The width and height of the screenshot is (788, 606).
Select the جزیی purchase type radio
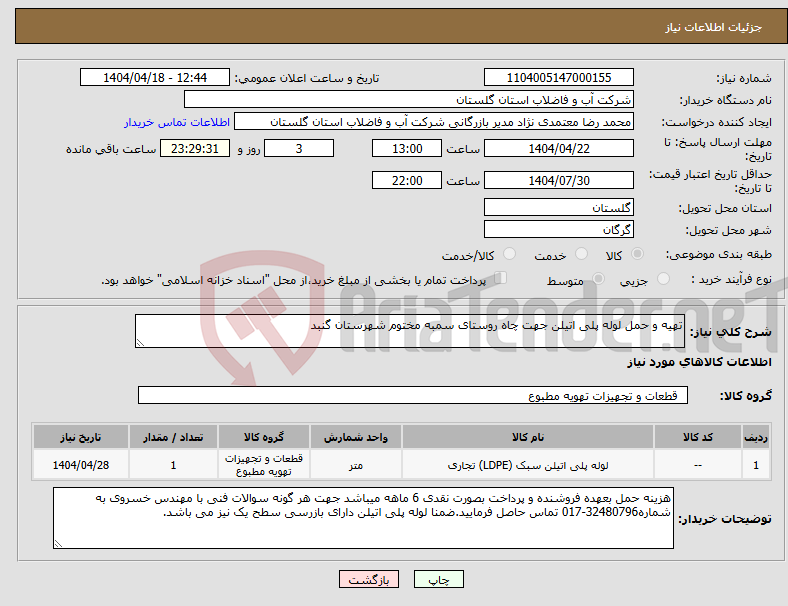pos(663,279)
